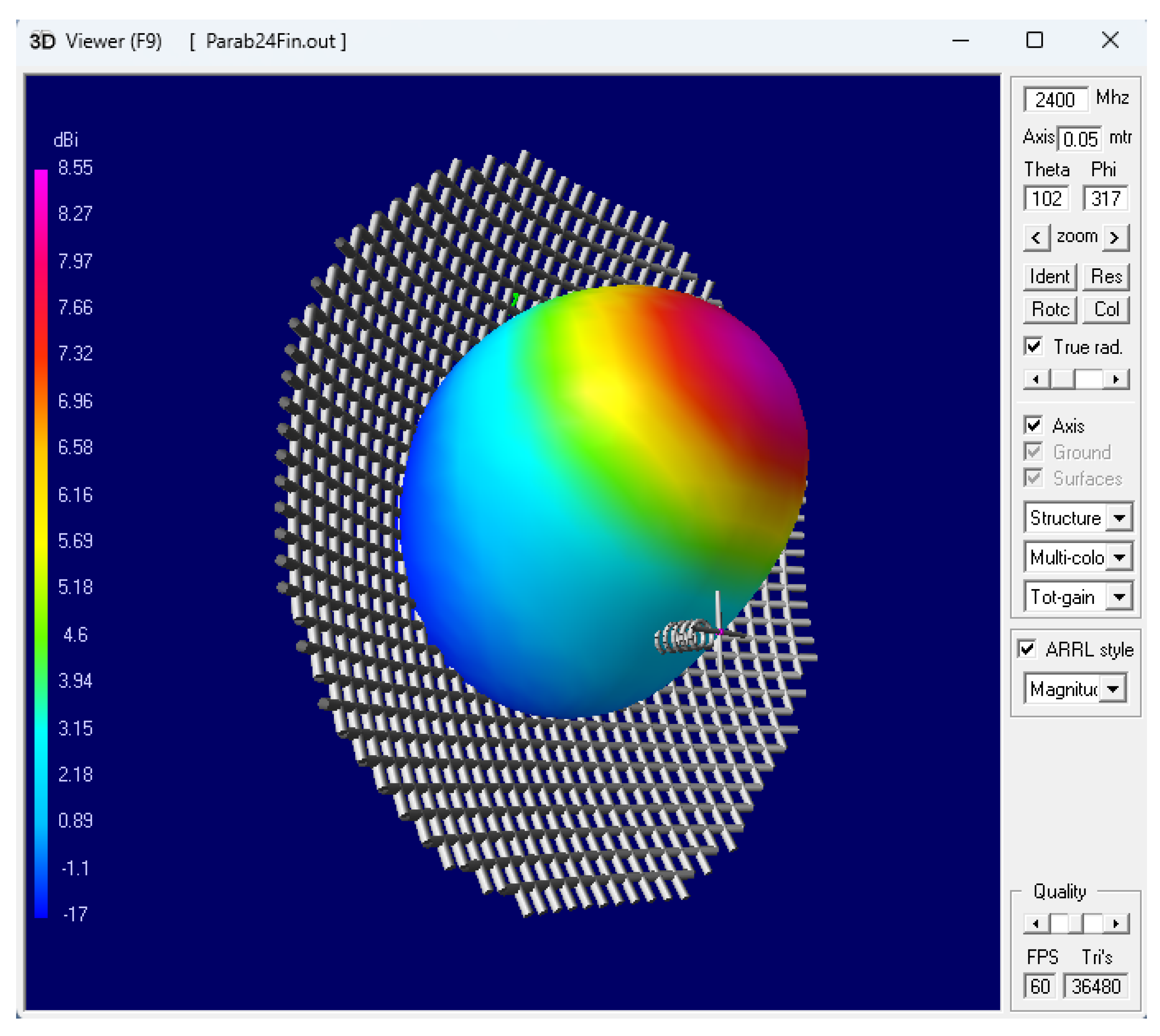The image size is (1160, 1036).
Task: Click the 3D Viewer title bar icon
Action: (x=42, y=41)
